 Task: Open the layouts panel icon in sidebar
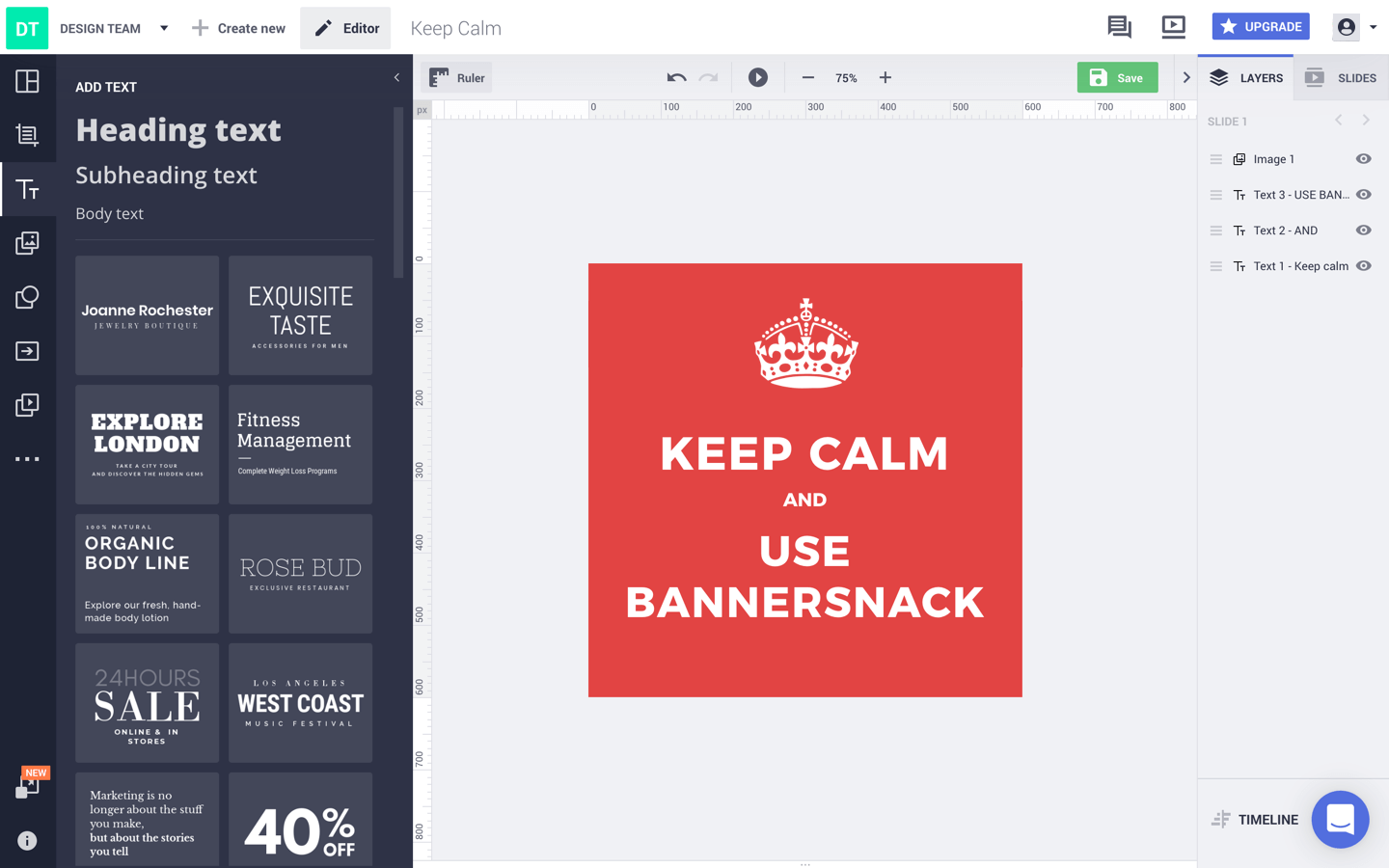click(x=27, y=81)
